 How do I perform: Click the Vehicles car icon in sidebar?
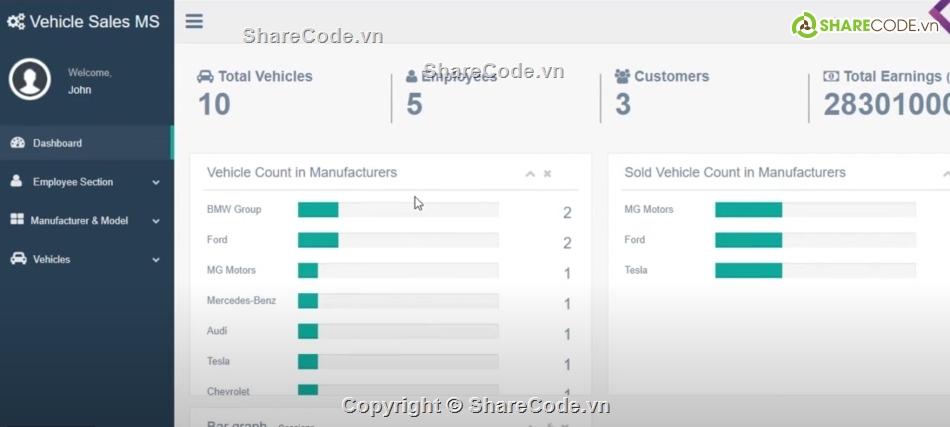19,259
